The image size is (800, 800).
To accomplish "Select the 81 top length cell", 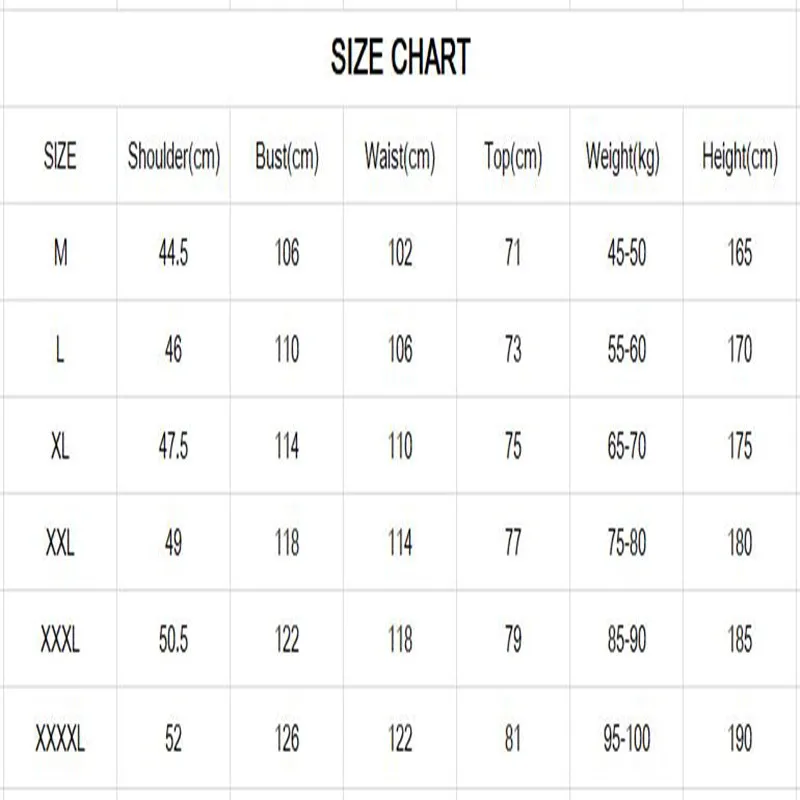I will (513, 738).
